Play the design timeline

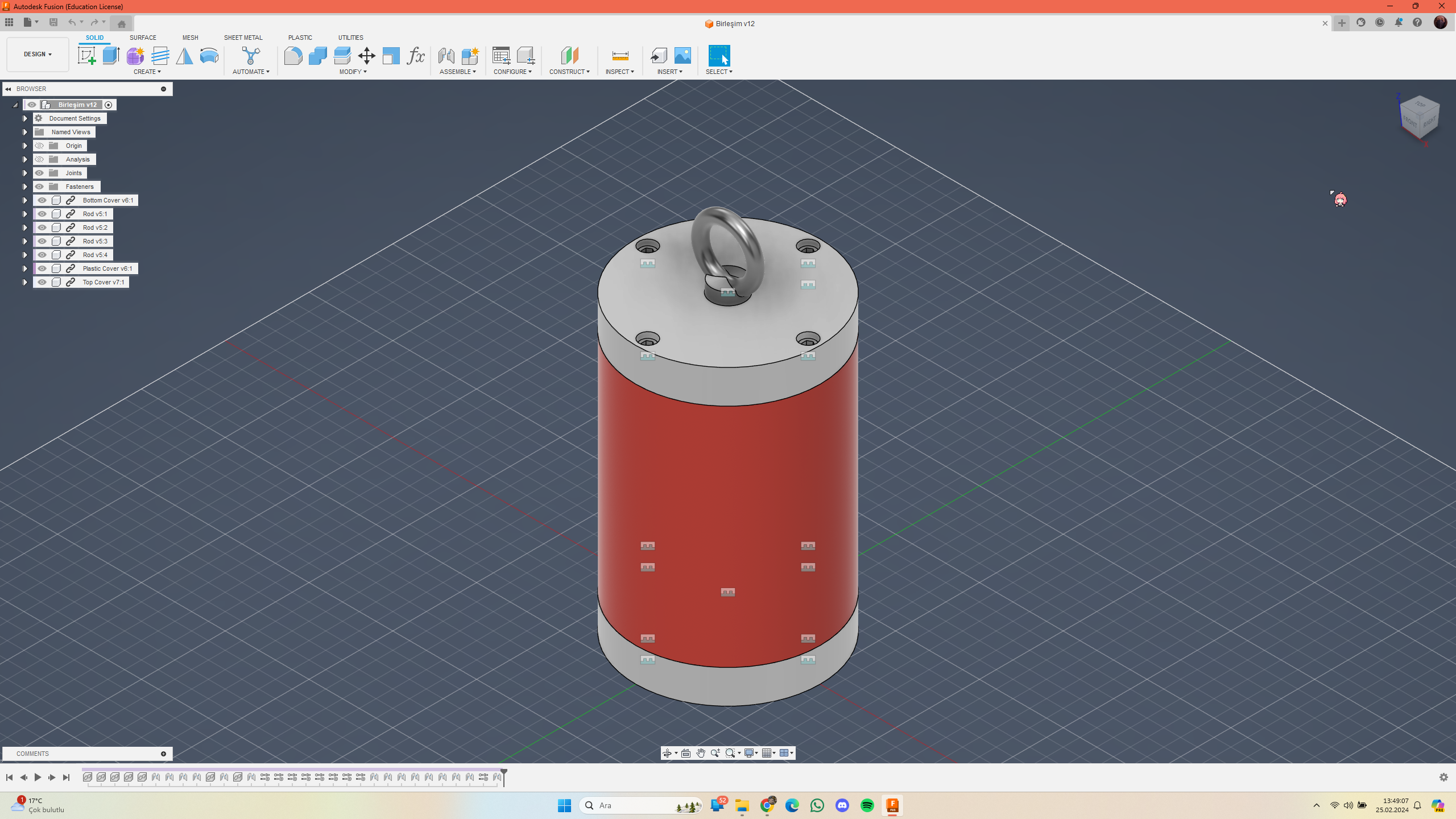point(38,777)
